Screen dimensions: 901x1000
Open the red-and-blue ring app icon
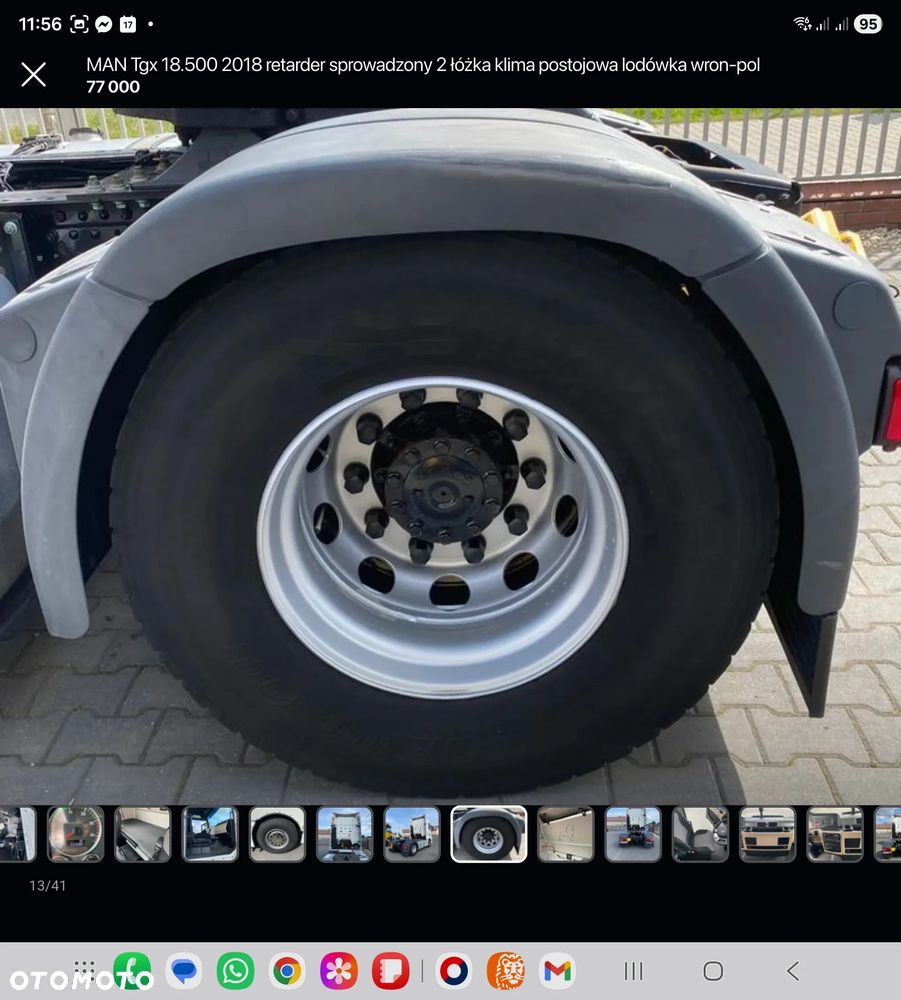[x=454, y=971]
